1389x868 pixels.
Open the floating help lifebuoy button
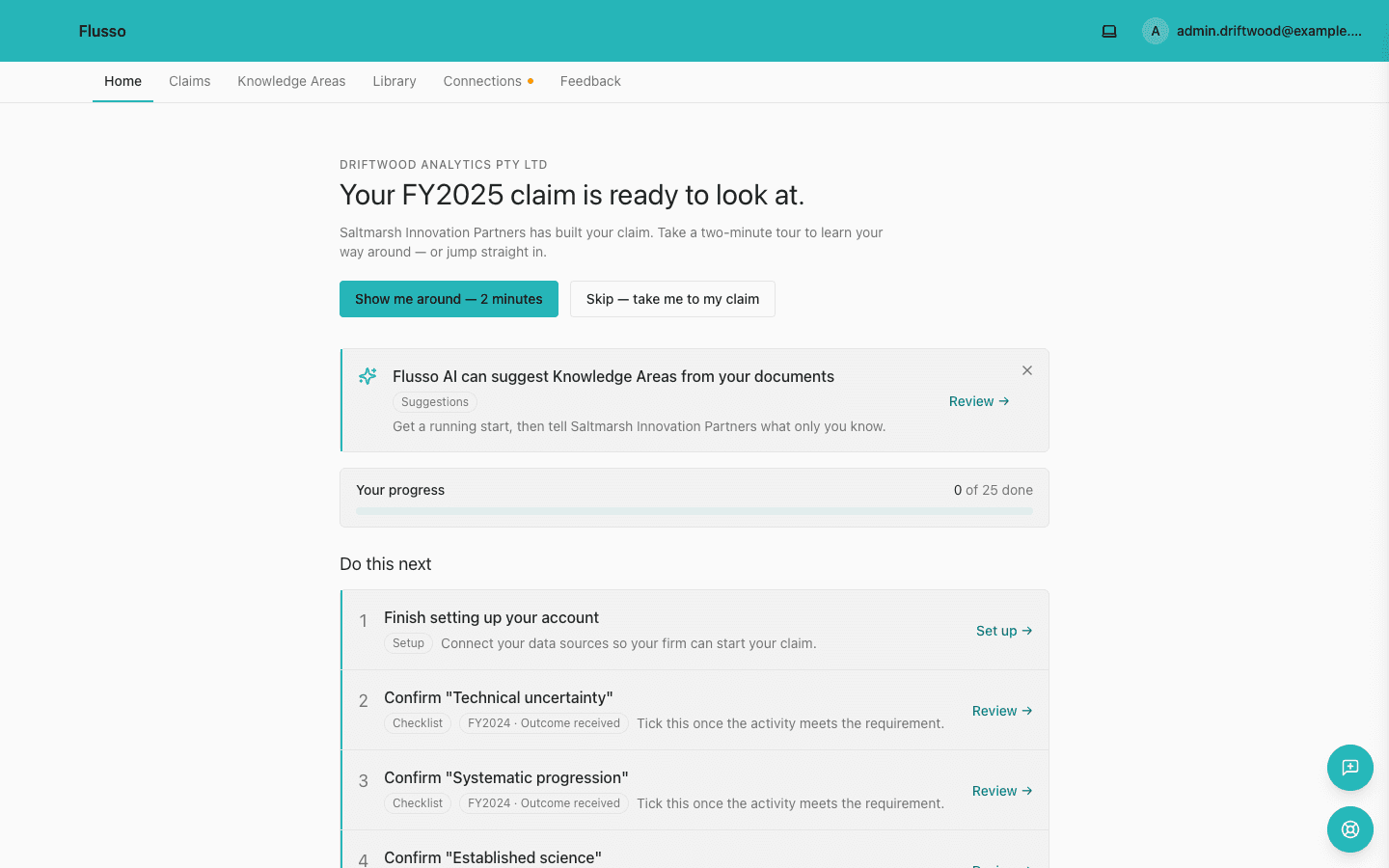tap(1350, 829)
